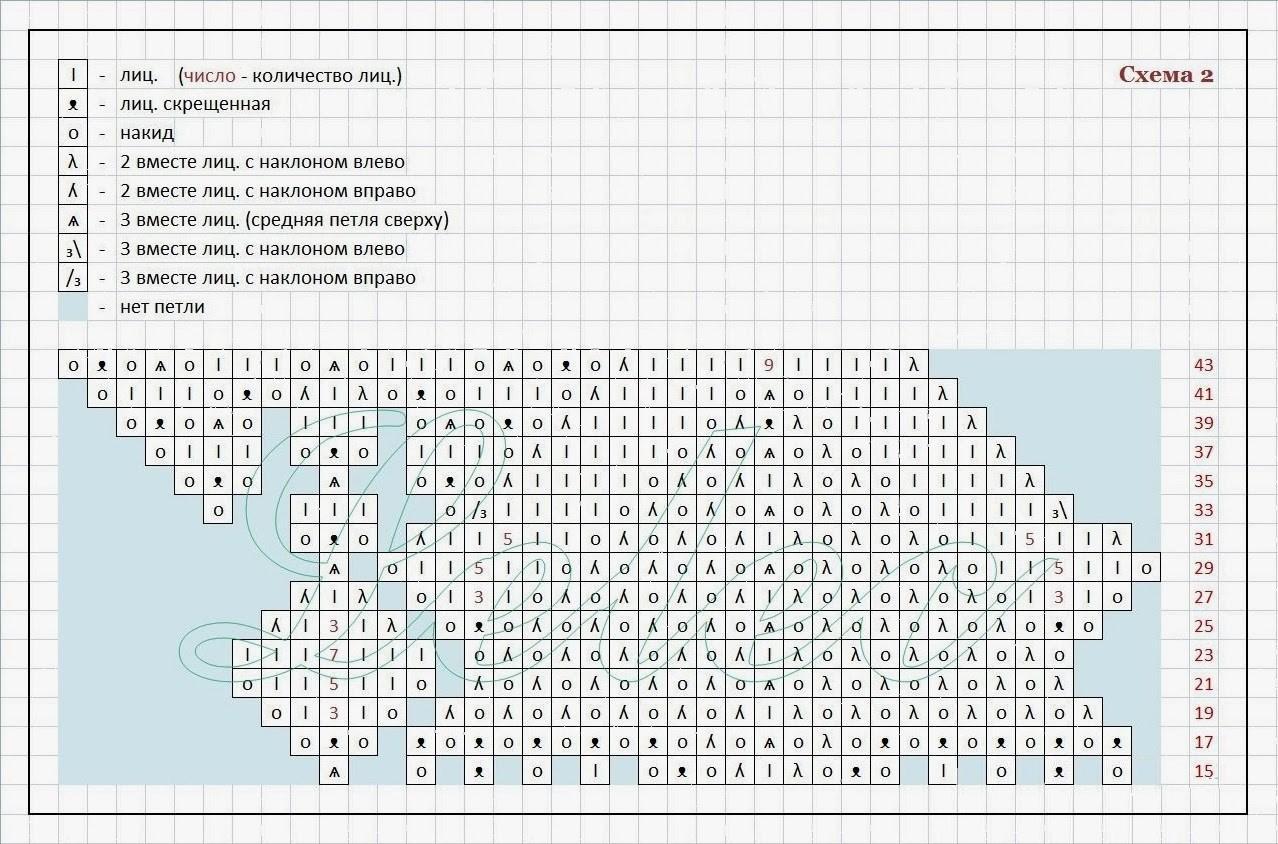The width and height of the screenshot is (1278, 844).
Task: Select the centered 3-together legend symbol
Action: [73, 220]
